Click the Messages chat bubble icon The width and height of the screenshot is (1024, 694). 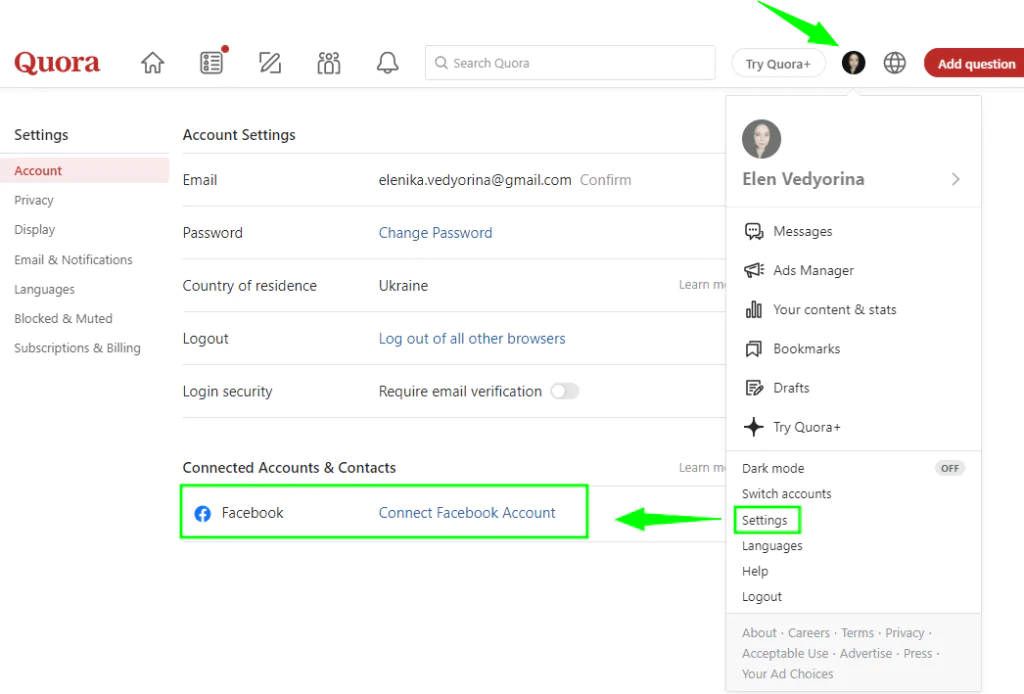(754, 231)
